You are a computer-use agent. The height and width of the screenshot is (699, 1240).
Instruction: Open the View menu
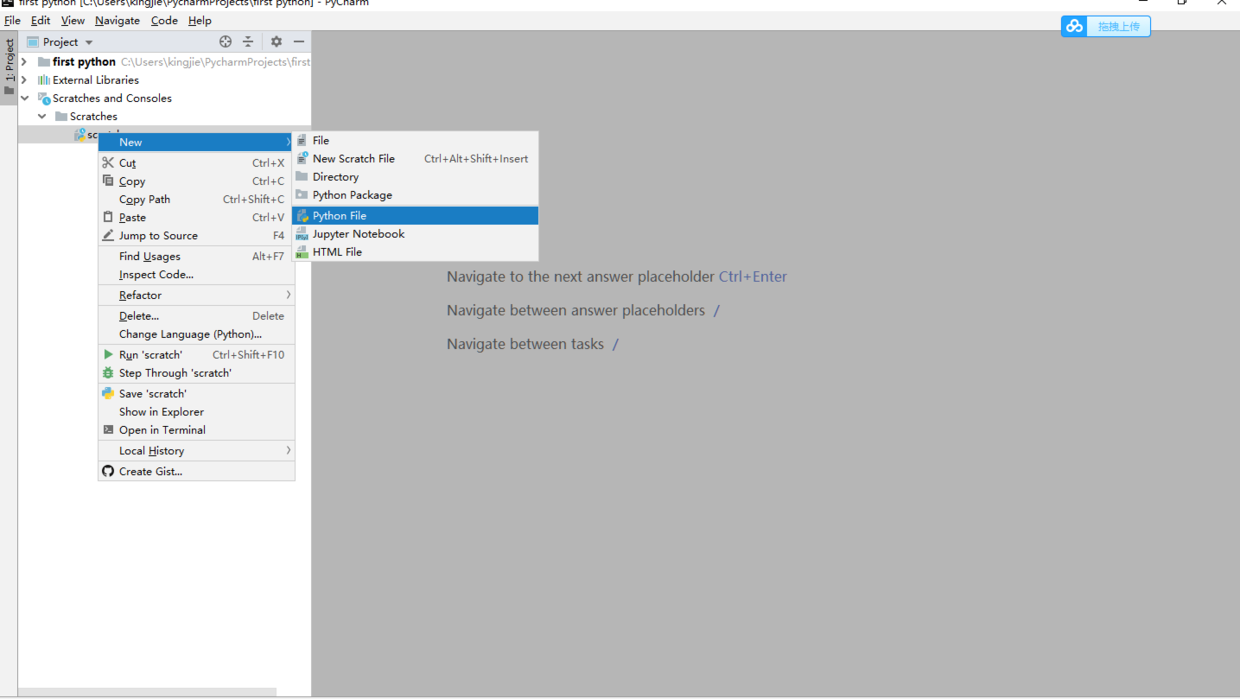pos(73,20)
